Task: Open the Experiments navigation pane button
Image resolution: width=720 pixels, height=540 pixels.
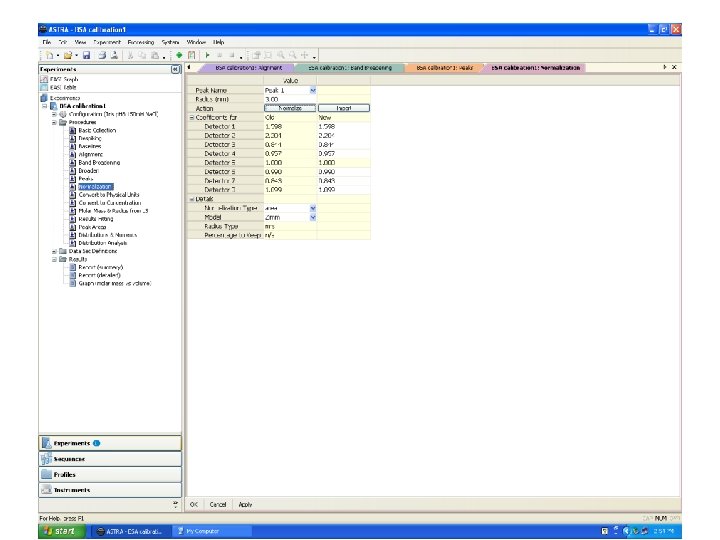Action: (x=110, y=443)
